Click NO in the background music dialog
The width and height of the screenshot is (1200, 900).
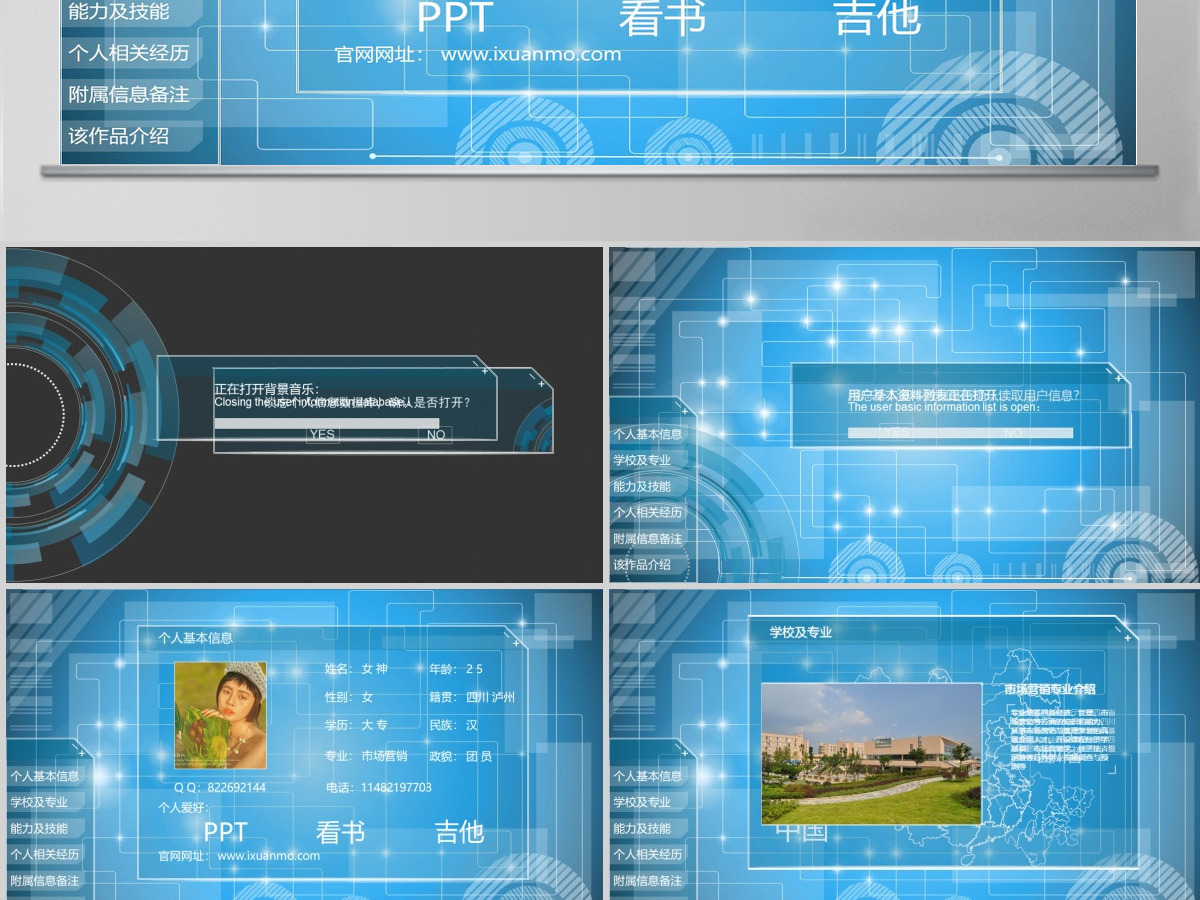[435, 434]
